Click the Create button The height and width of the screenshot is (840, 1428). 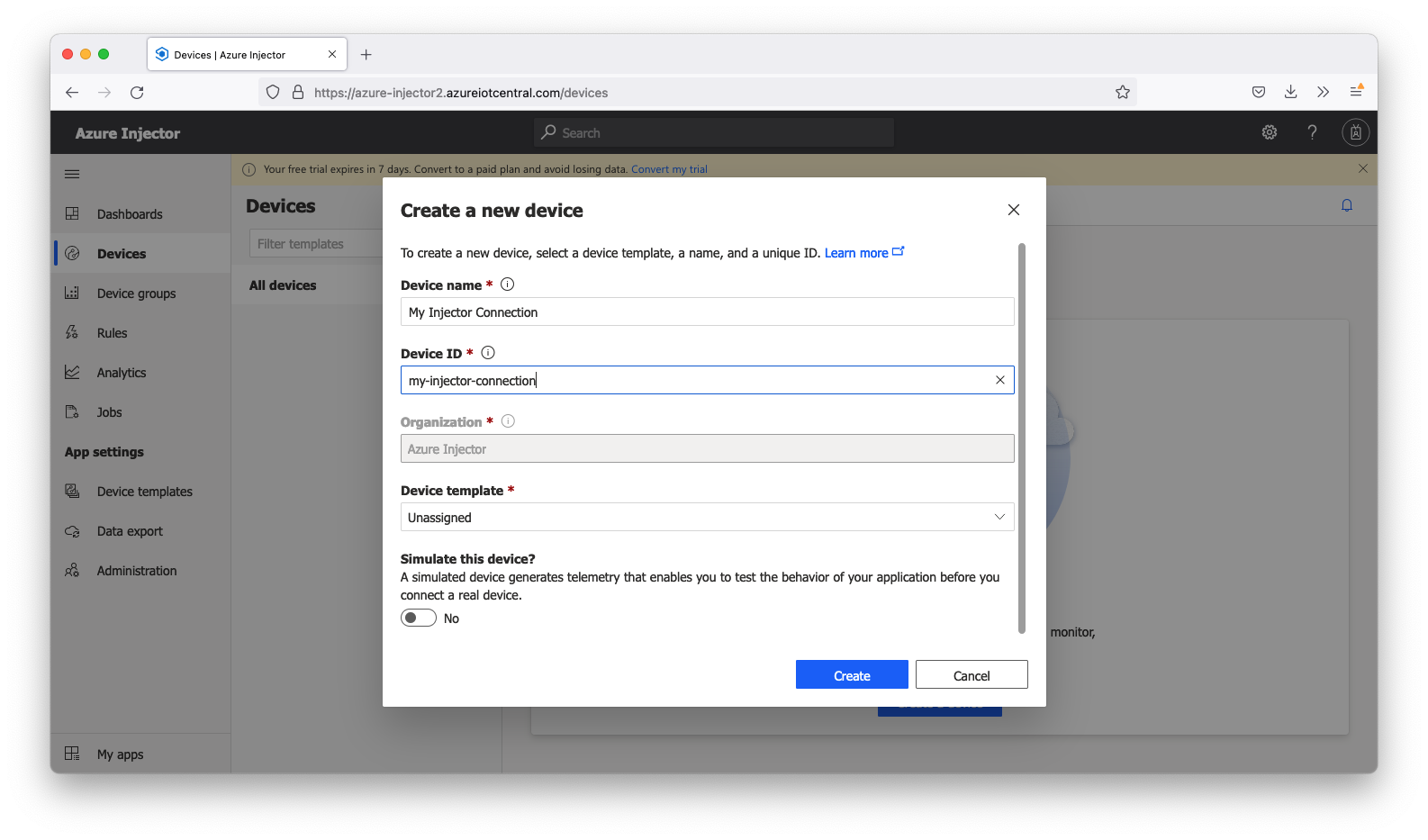point(851,675)
